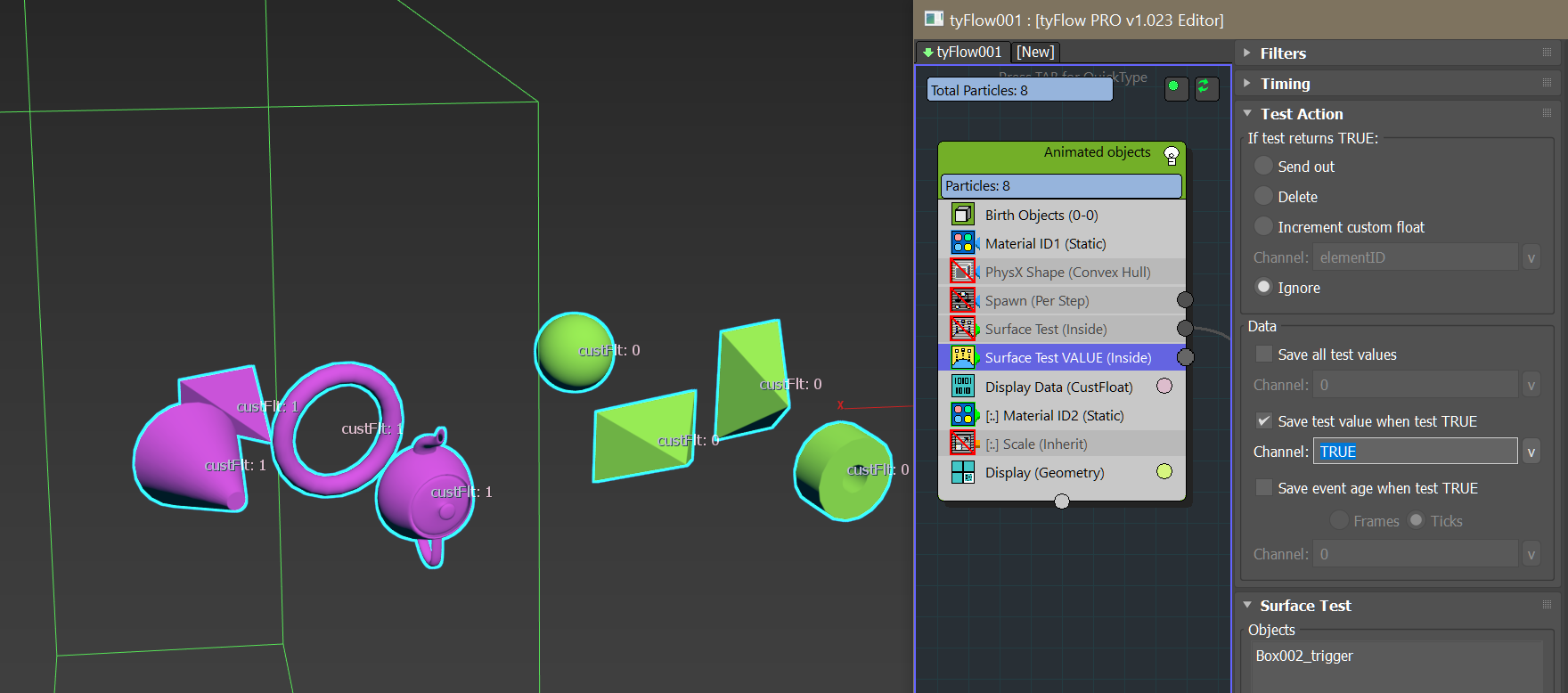
Task: Uncheck Save test value when test TRUE
Action: click(x=1263, y=421)
